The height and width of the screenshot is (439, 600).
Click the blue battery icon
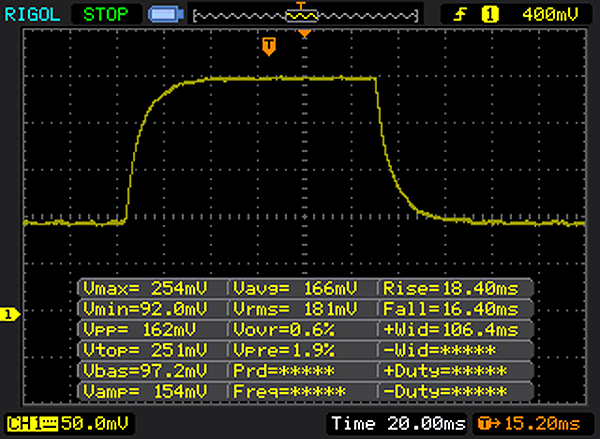click(x=166, y=15)
